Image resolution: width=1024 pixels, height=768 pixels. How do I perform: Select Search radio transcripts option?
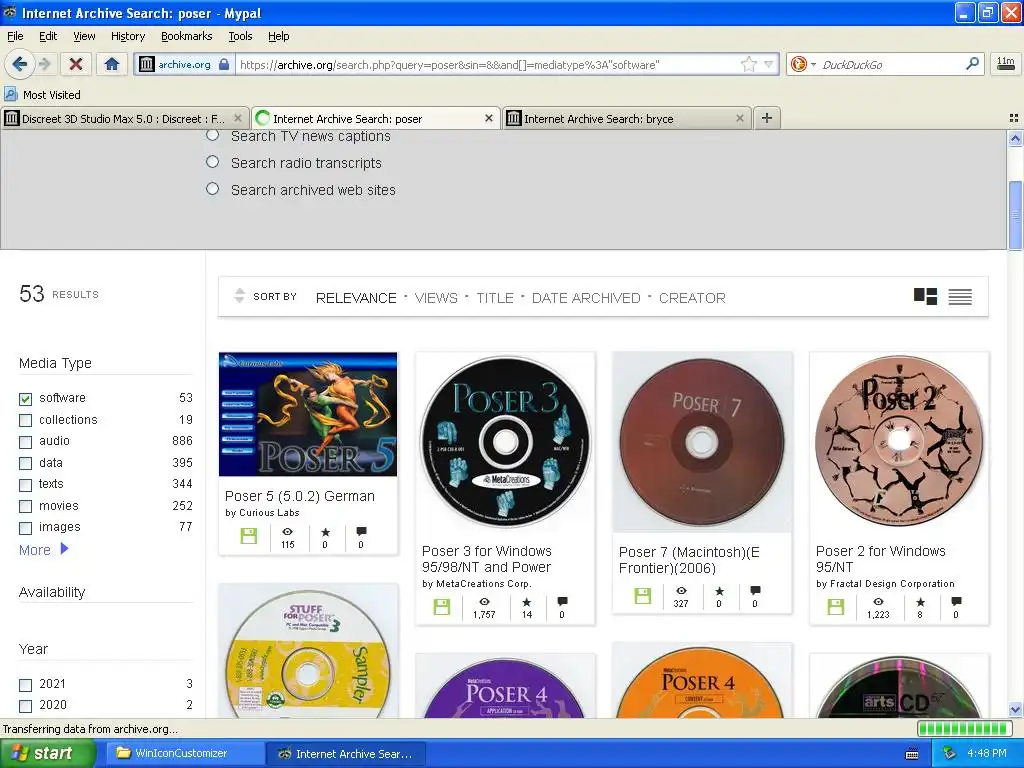pyautogui.click(x=212, y=161)
